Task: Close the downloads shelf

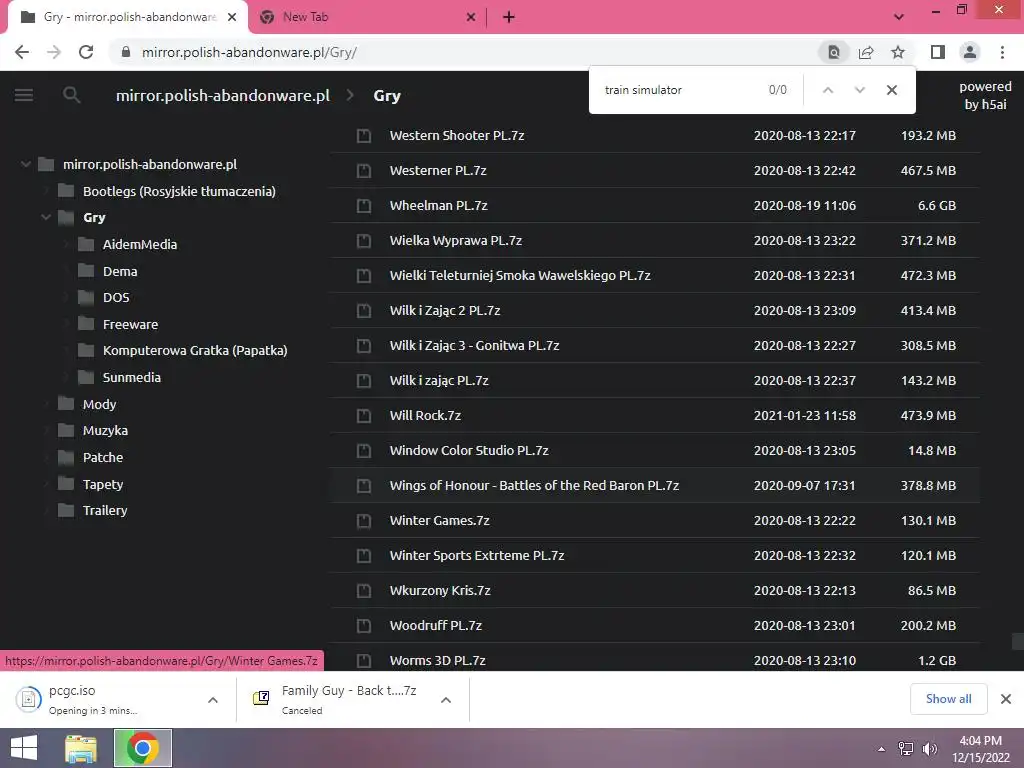Action: click(x=1006, y=699)
